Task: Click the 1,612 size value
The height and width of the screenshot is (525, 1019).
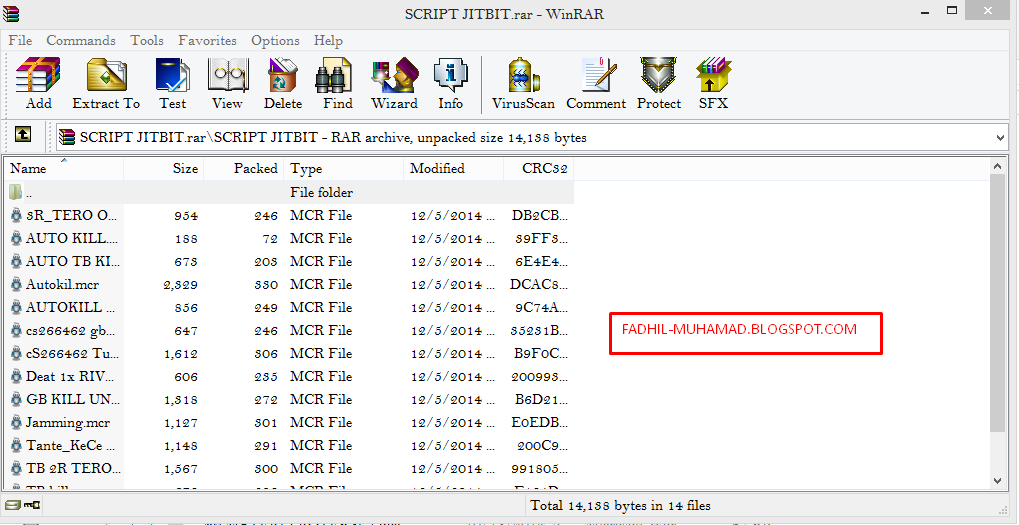Action: pos(181,353)
